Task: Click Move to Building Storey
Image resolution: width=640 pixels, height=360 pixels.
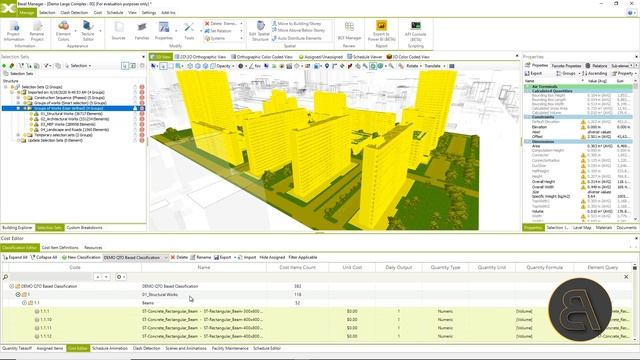Action: (x=297, y=24)
